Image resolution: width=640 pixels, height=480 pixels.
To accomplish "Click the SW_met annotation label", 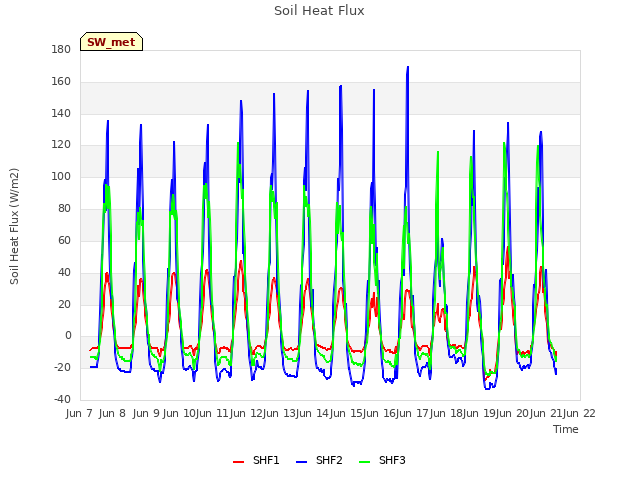I will (x=111, y=42).
